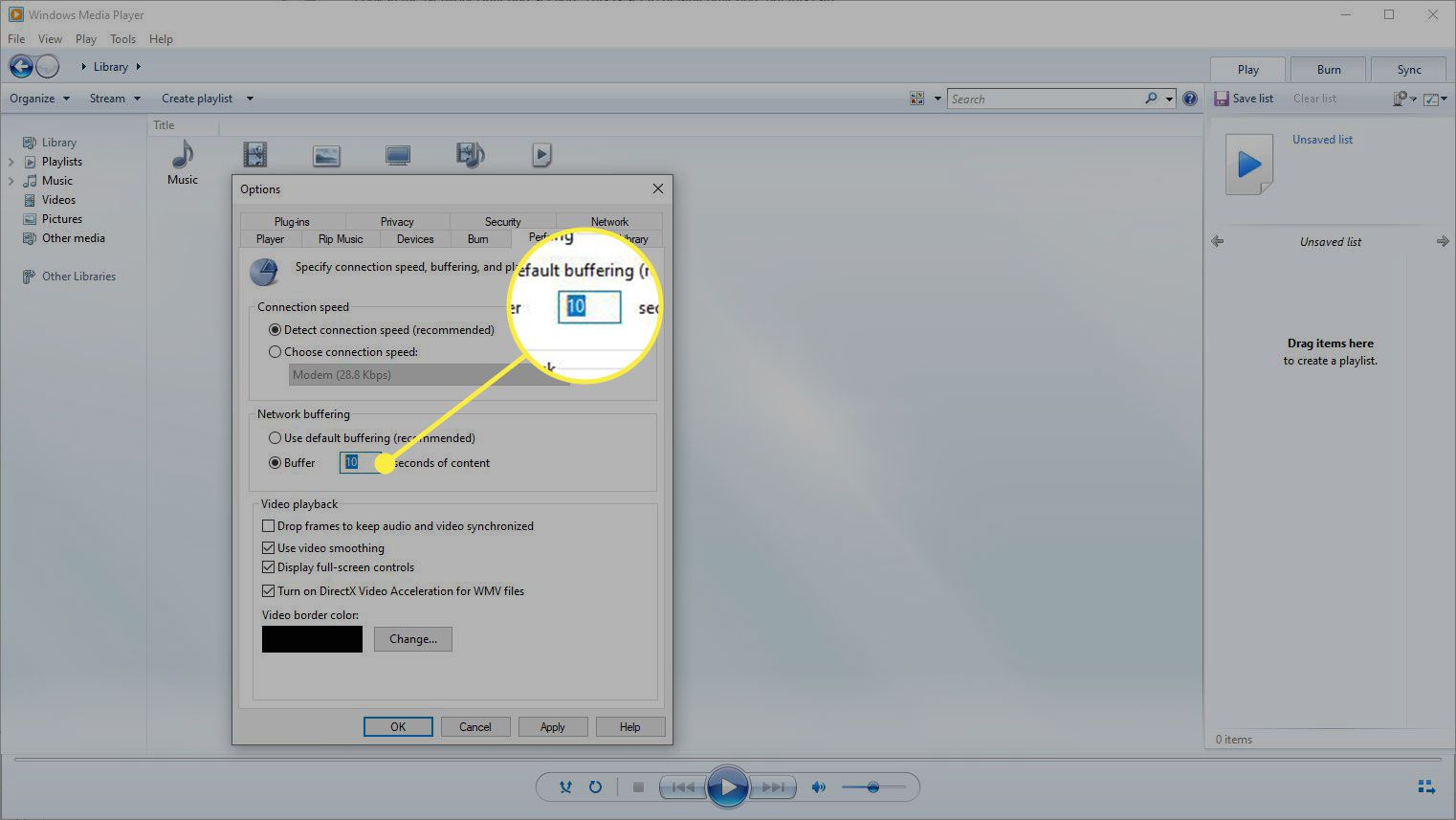The image size is (1456, 820).
Task: Click the unsaved list play thumbnail
Action: (1249, 165)
